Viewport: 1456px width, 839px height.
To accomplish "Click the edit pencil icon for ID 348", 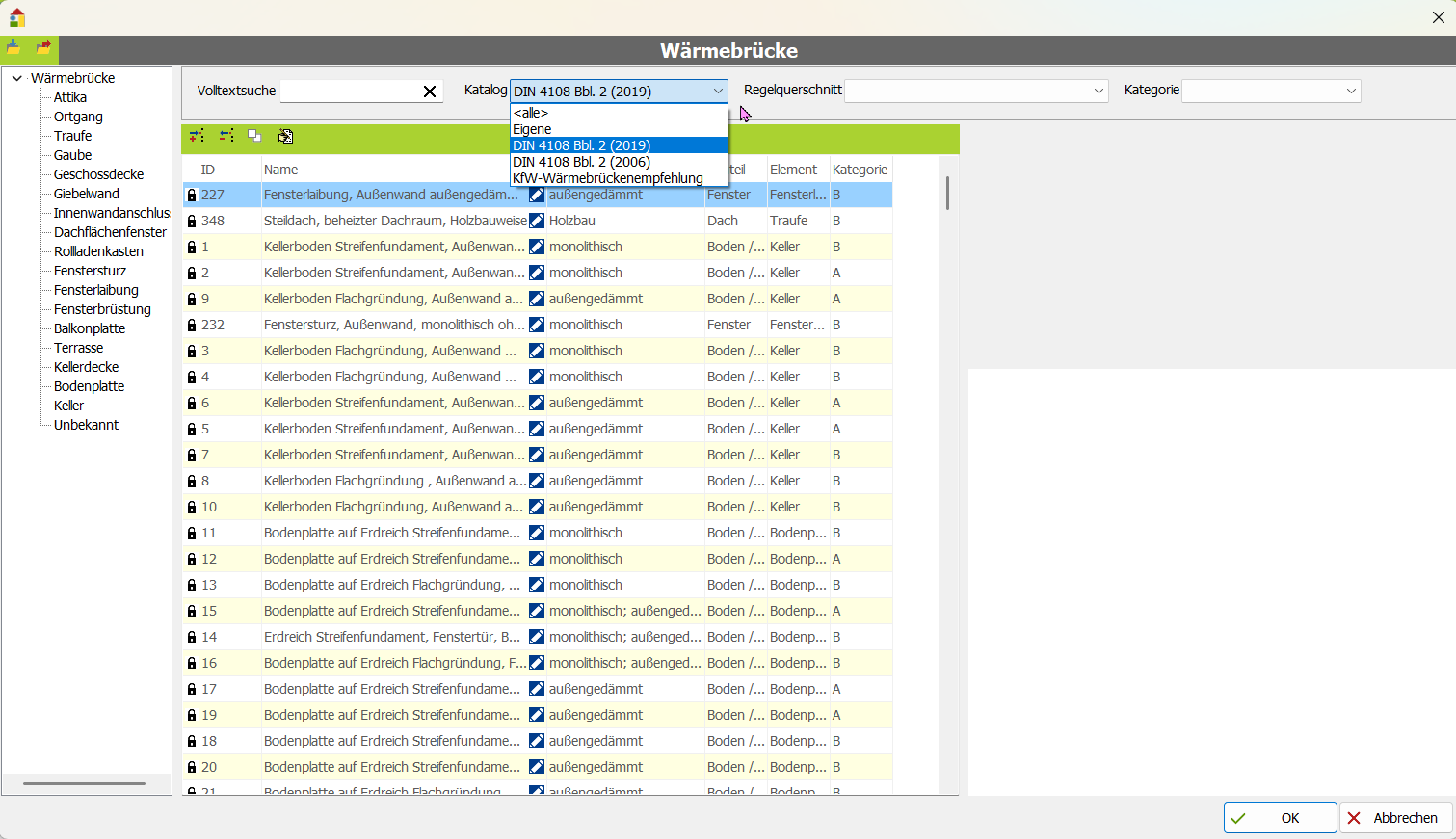I will pyautogui.click(x=537, y=221).
